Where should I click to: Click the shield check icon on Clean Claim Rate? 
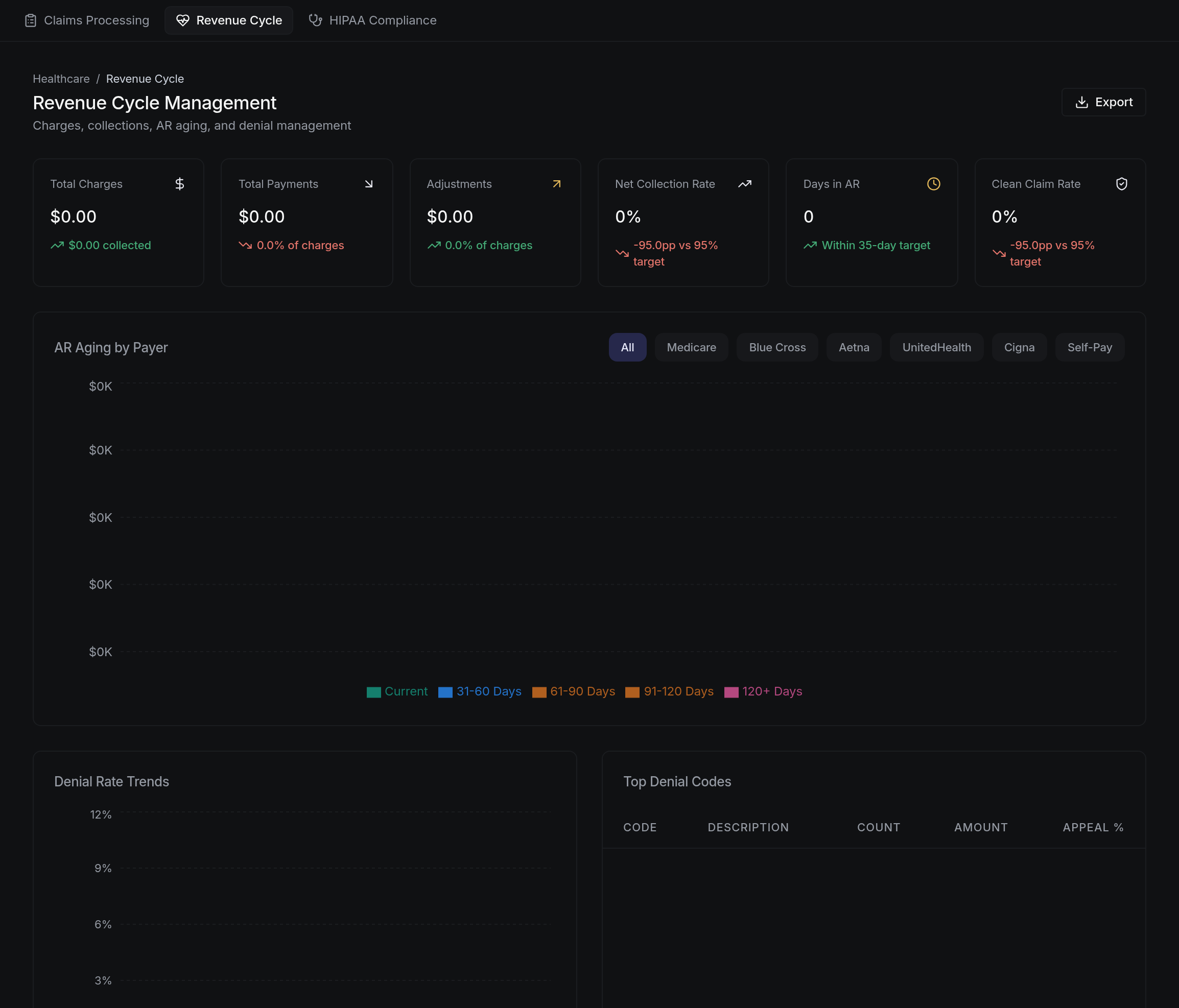(x=1121, y=184)
